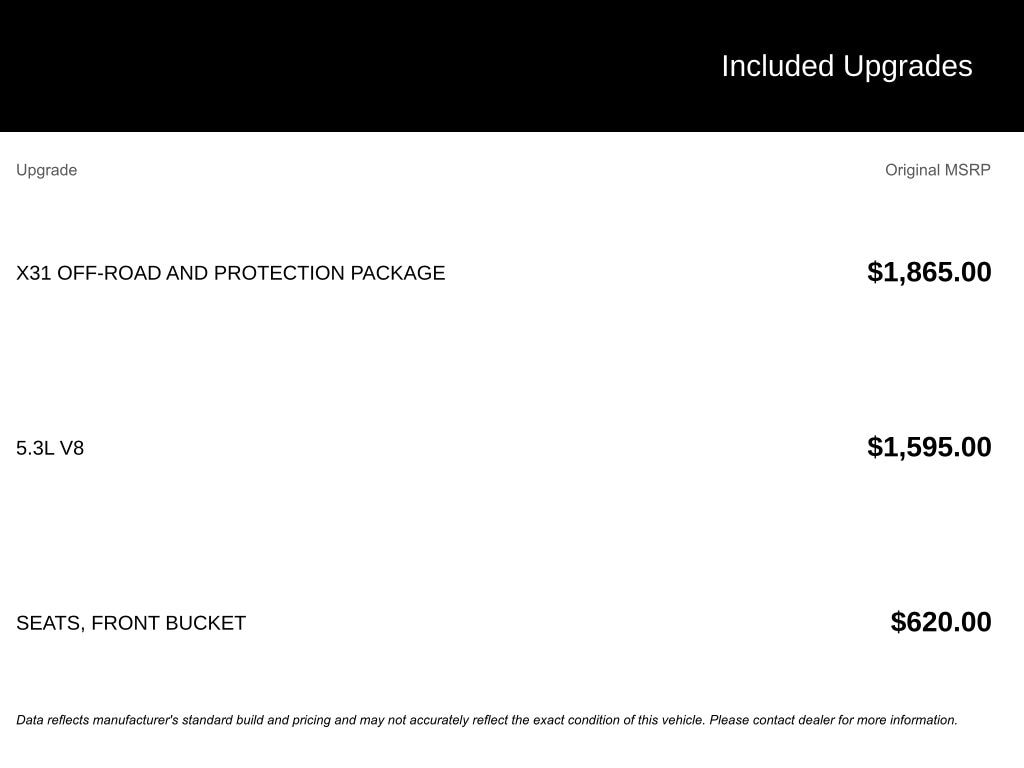1024x768 pixels.
Task: Click the word 'MSRP' in column header
Action: (968, 170)
